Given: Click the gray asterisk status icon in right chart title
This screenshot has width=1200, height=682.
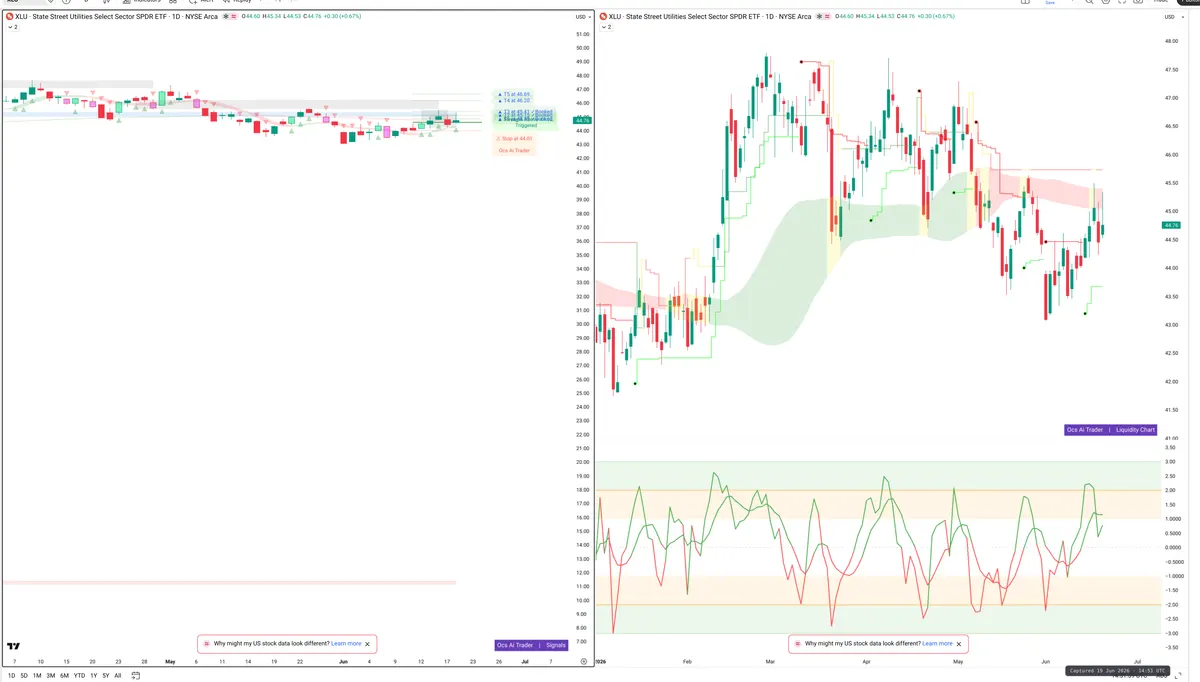Looking at the screenshot, I should click(818, 17).
